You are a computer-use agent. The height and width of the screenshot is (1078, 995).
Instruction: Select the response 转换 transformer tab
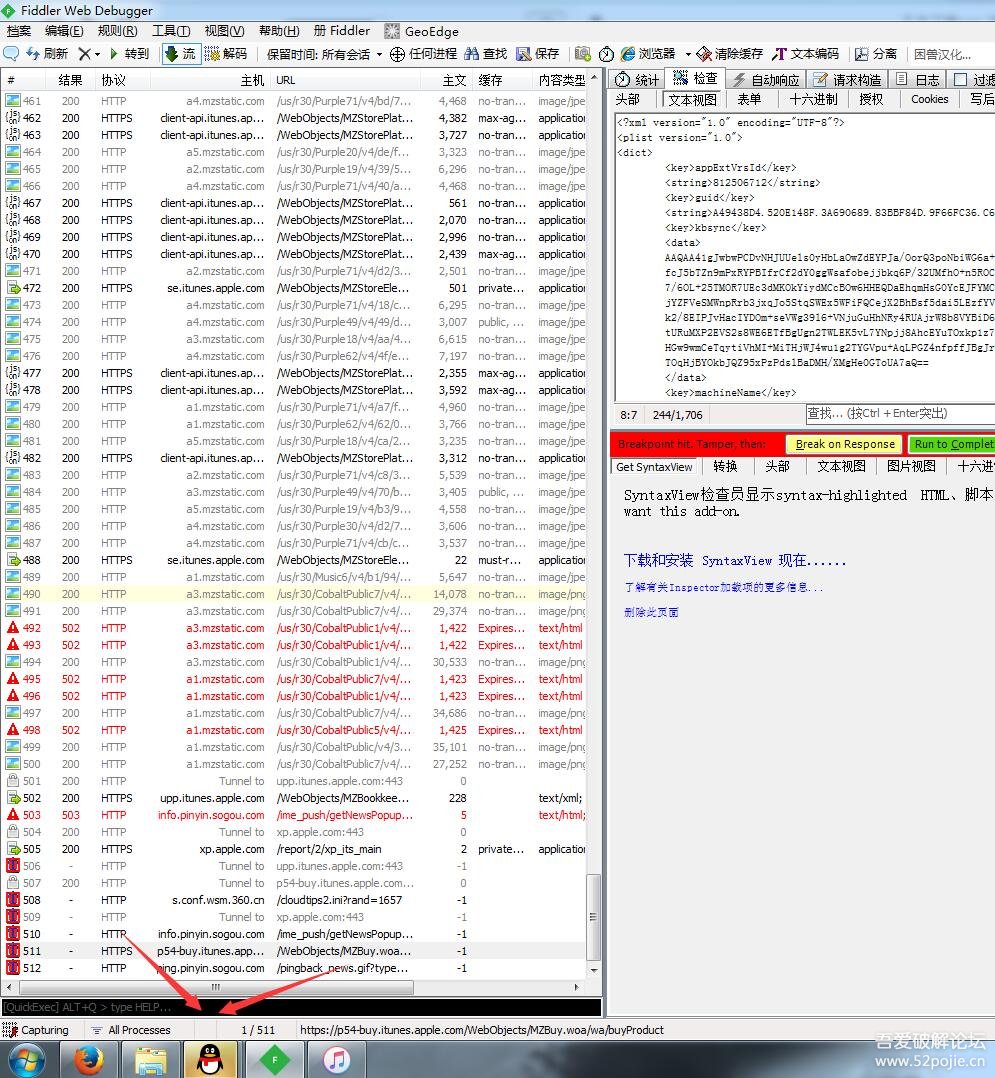(x=725, y=467)
